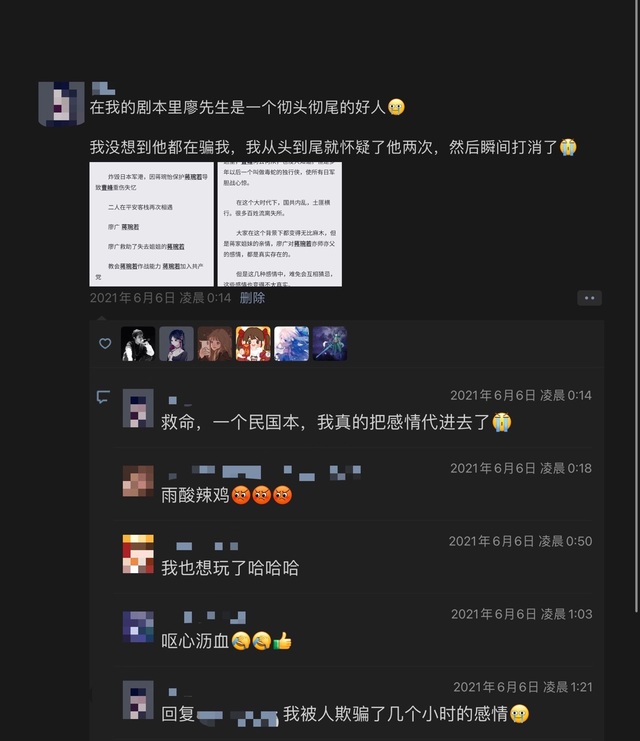Click the dark purple starry liker avatar
Image resolution: width=640 pixels, height=741 pixels.
[x=329, y=344]
